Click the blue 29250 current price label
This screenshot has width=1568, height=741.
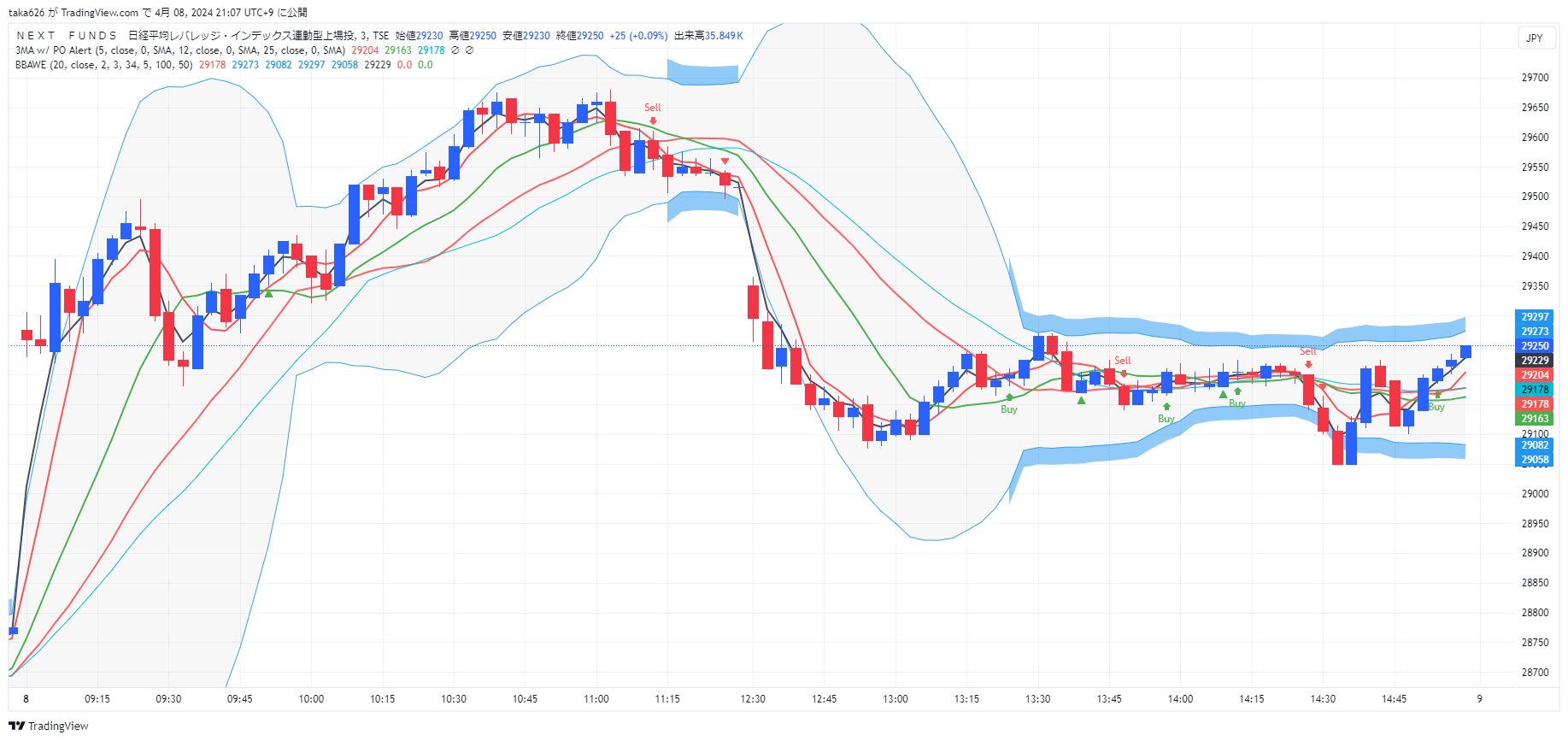click(1535, 346)
